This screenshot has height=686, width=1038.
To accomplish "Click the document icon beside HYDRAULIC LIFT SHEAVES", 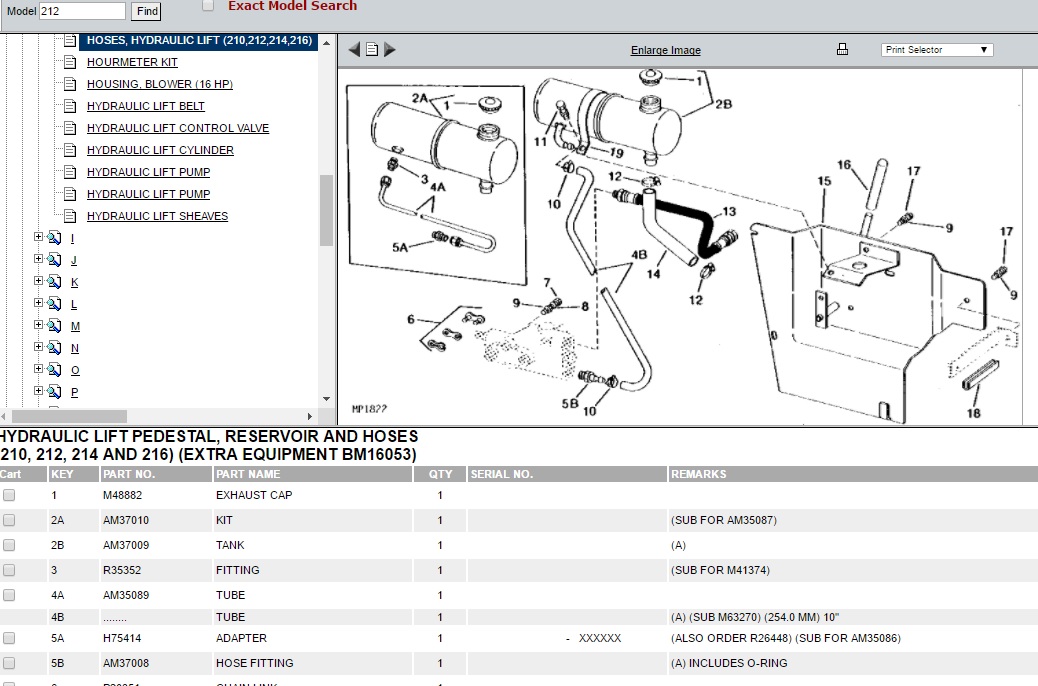I will tap(70, 216).
